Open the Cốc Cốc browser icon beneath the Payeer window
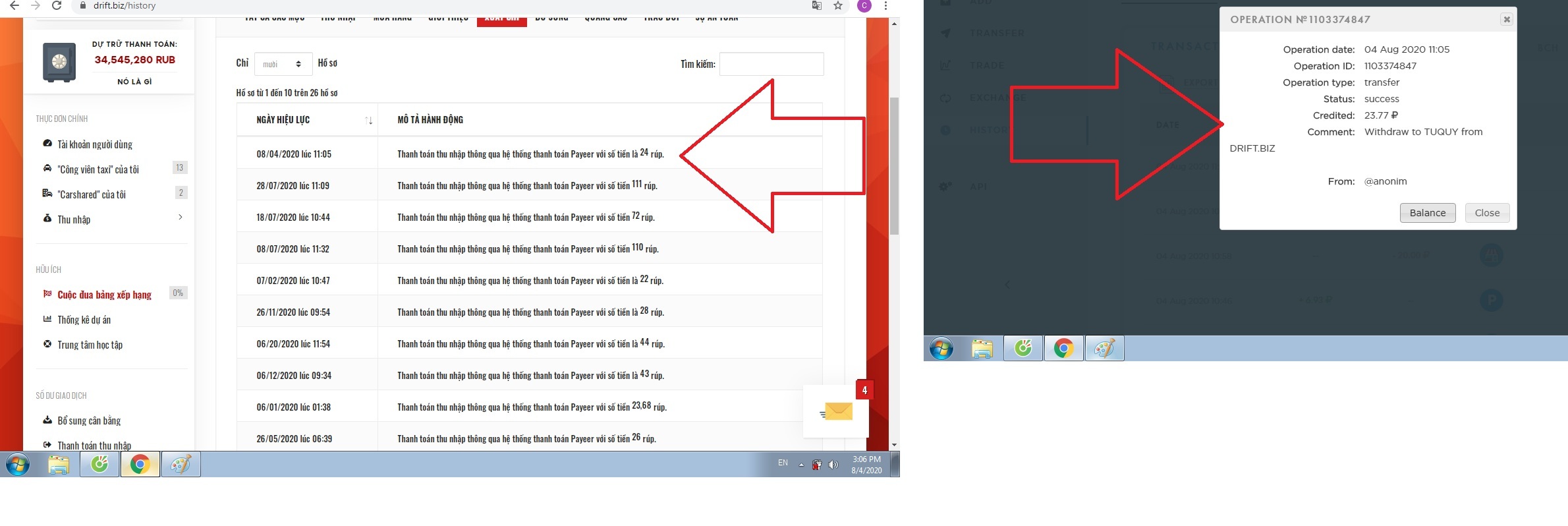1568x526 pixels. pyautogui.click(x=1023, y=348)
